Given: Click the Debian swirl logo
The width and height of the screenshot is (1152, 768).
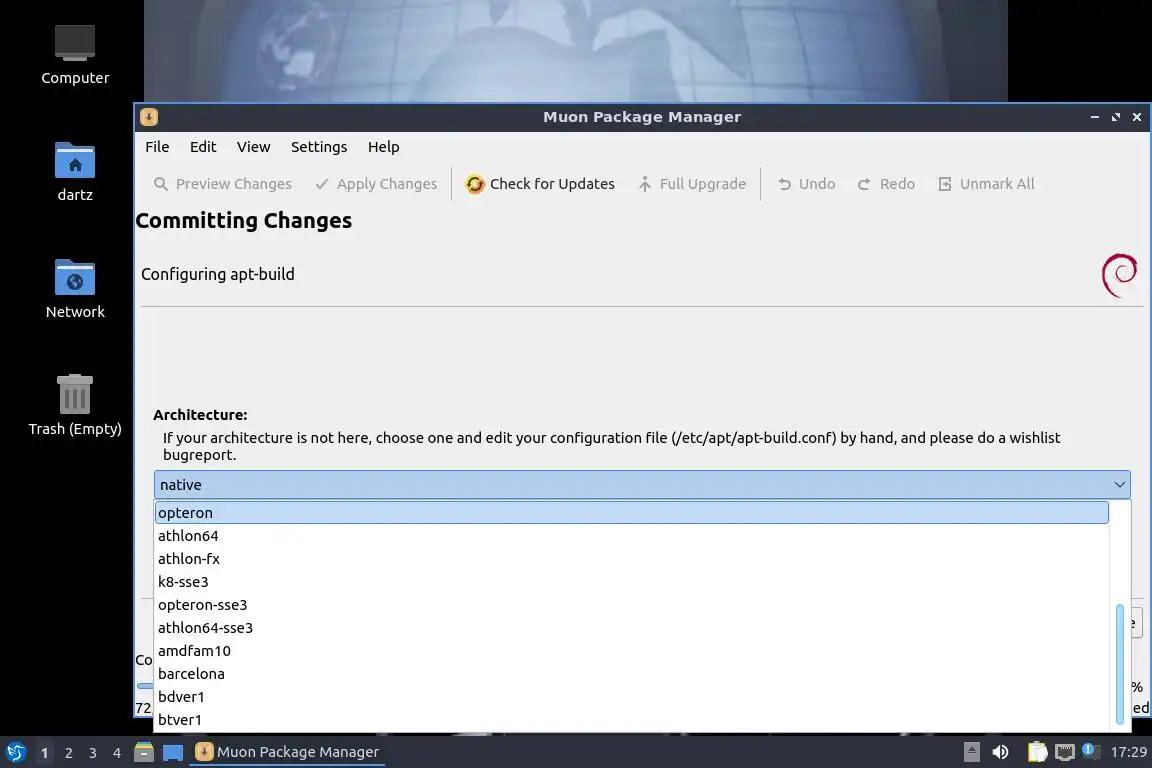Looking at the screenshot, I should [1119, 276].
